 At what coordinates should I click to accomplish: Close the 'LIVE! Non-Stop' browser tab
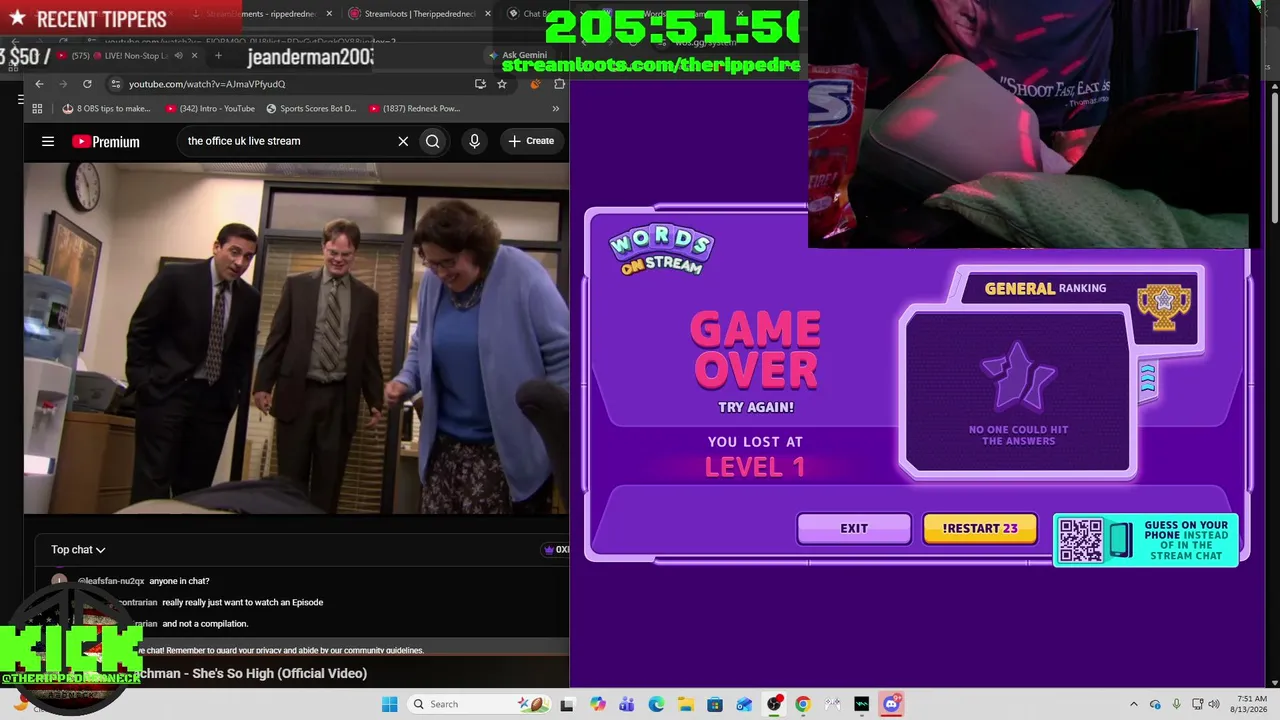194,56
